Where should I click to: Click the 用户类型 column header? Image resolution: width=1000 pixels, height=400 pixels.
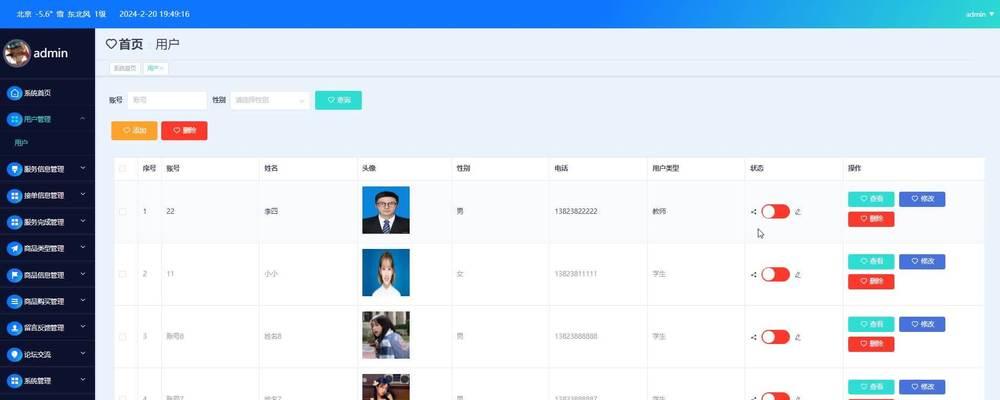[666, 169]
